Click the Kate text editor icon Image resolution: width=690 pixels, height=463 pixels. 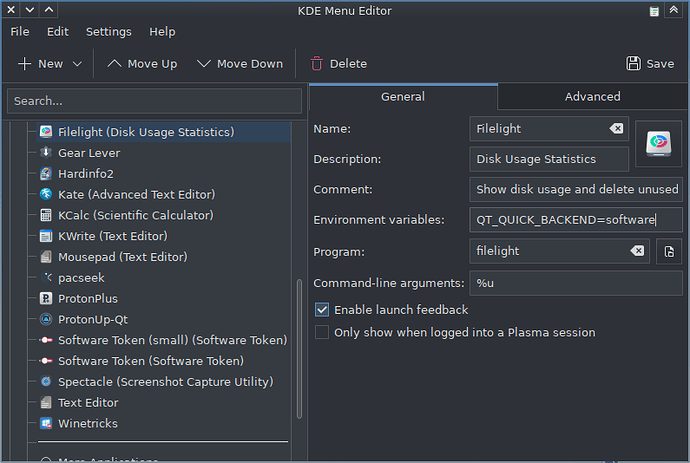46,194
